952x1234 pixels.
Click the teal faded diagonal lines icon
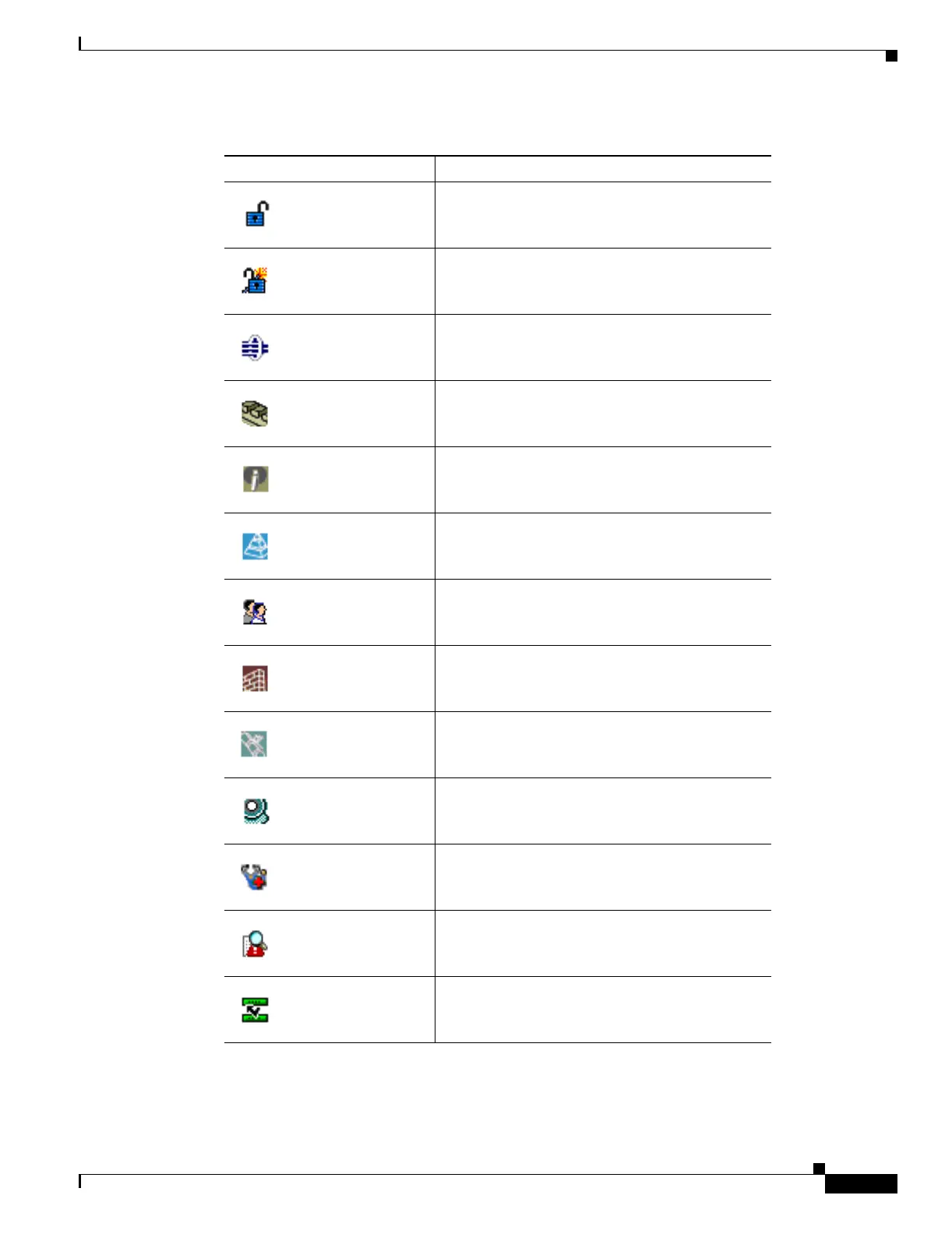pyautogui.click(x=254, y=744)
